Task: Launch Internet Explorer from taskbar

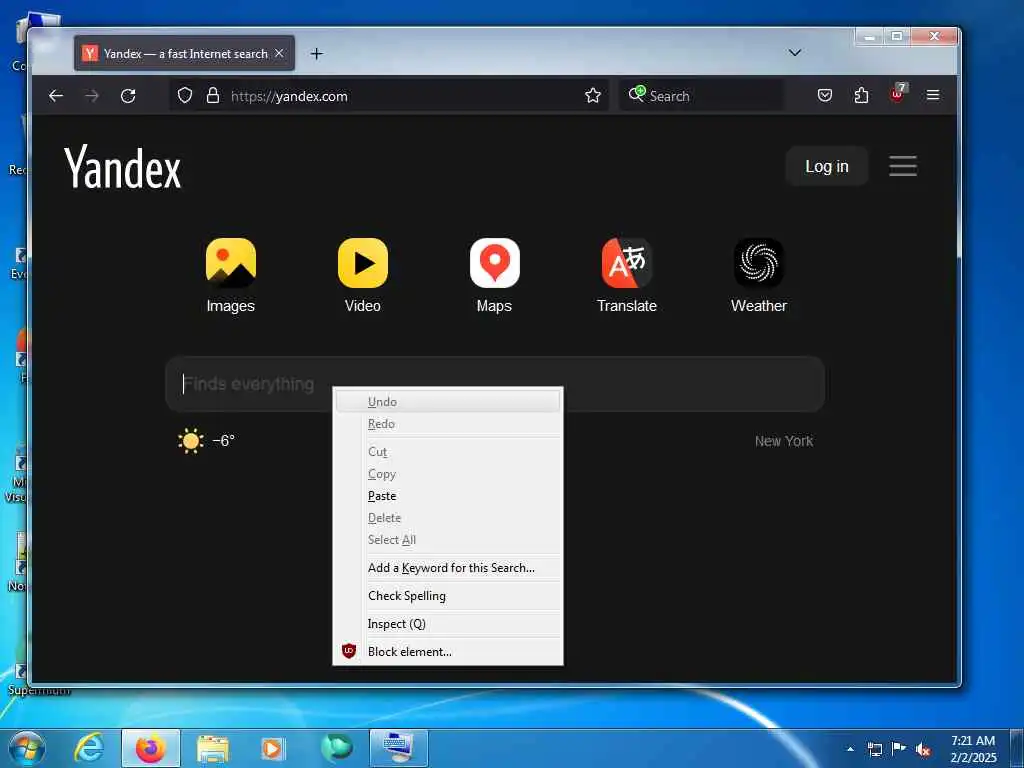Action: (88, 748)
